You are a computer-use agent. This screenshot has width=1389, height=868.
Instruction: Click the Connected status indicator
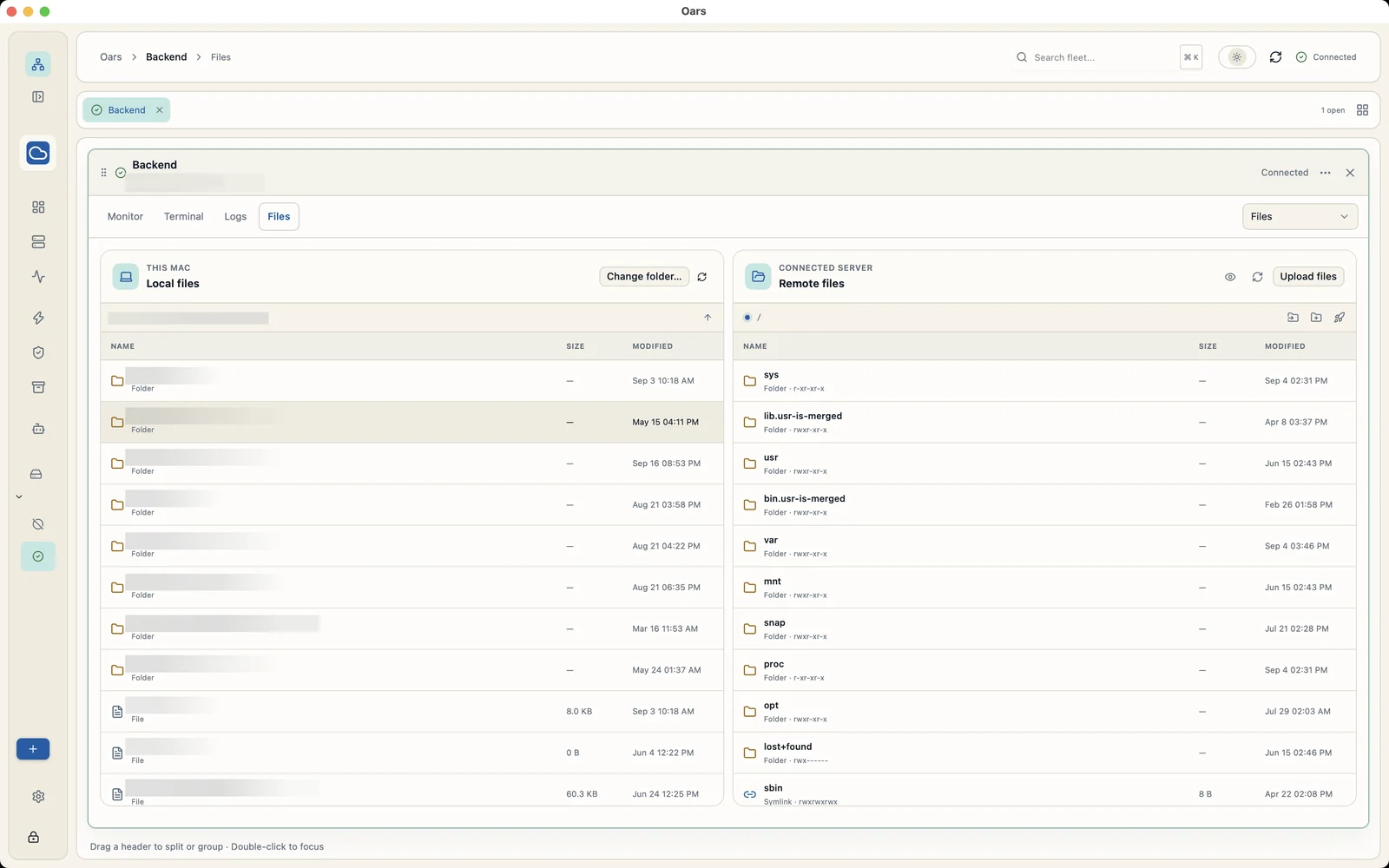[x=1326, y=57]
